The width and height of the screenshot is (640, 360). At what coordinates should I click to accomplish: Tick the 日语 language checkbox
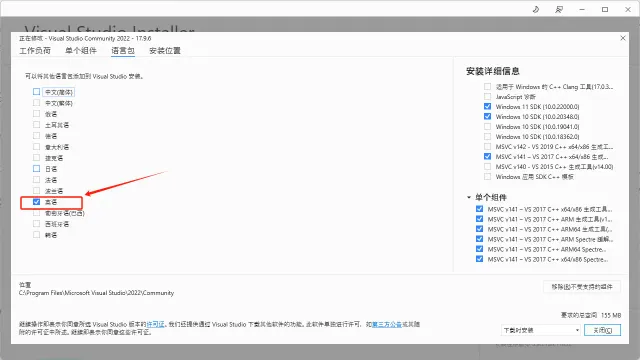pos(36,169)
